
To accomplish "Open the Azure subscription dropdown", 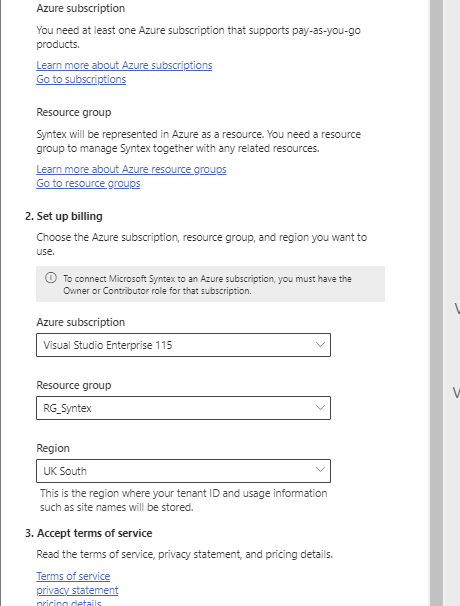I will 183,345.
